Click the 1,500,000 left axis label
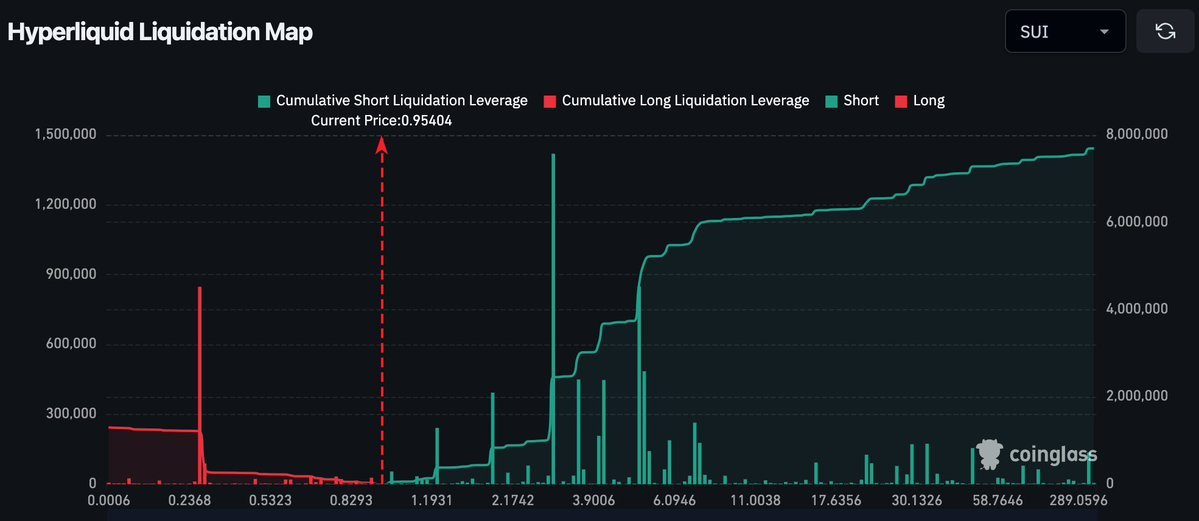The width and height of the screenshot is (1199, 521). click(65, 135)
